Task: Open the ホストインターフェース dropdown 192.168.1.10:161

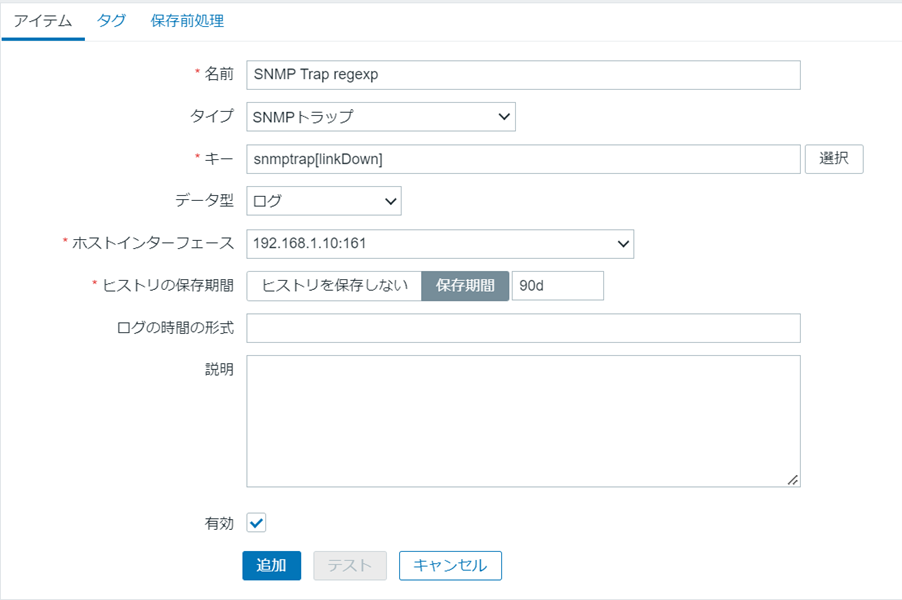Action: (x=440, y=243)
